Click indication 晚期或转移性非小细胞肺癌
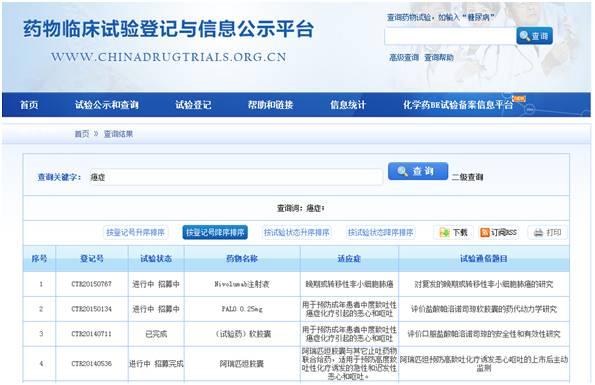The height and width of the screenshot is (385, 595). [349, 284]
